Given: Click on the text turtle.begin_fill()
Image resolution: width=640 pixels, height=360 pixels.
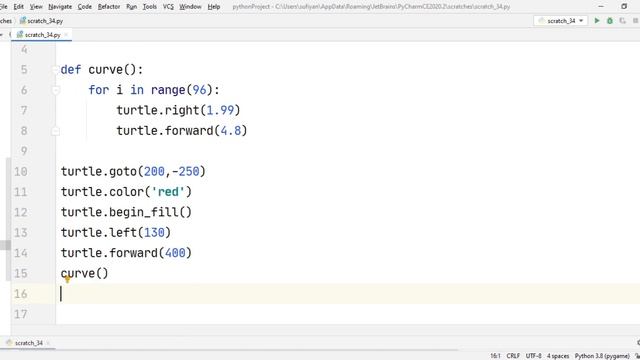Looking at the screenshot, I should pos(126,212).
